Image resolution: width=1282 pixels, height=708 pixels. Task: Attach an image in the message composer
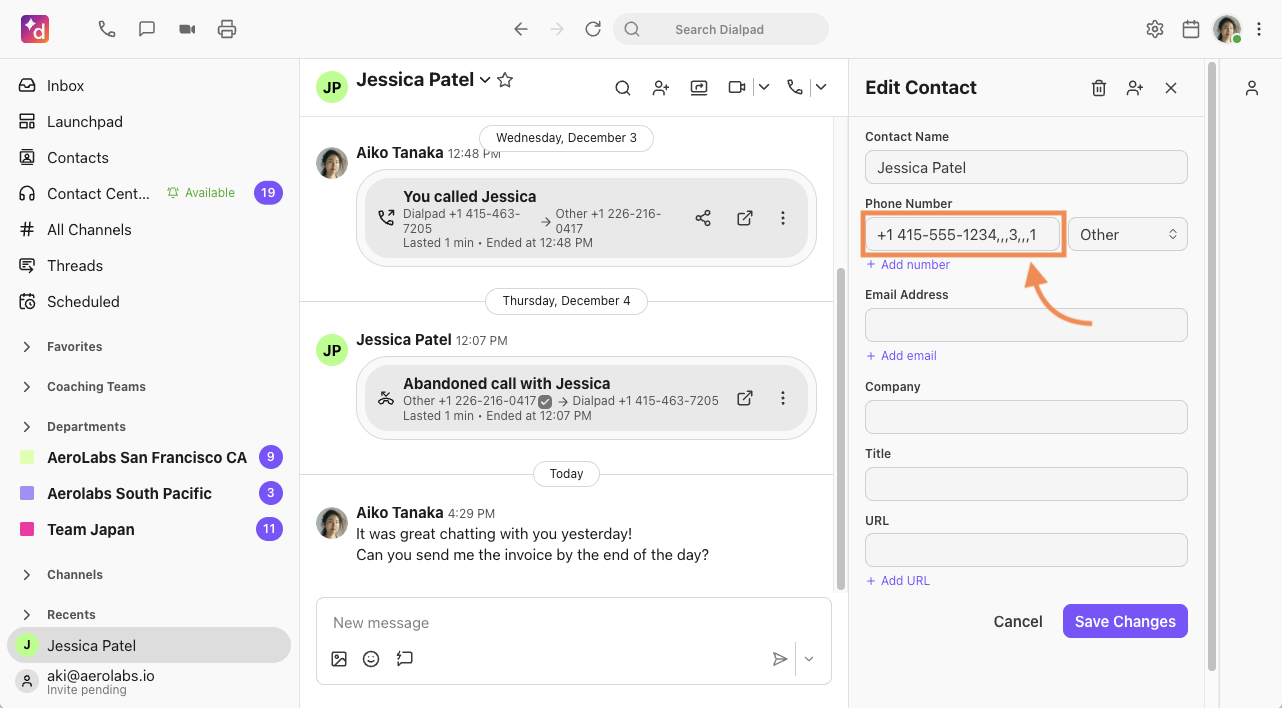point(339,658)
